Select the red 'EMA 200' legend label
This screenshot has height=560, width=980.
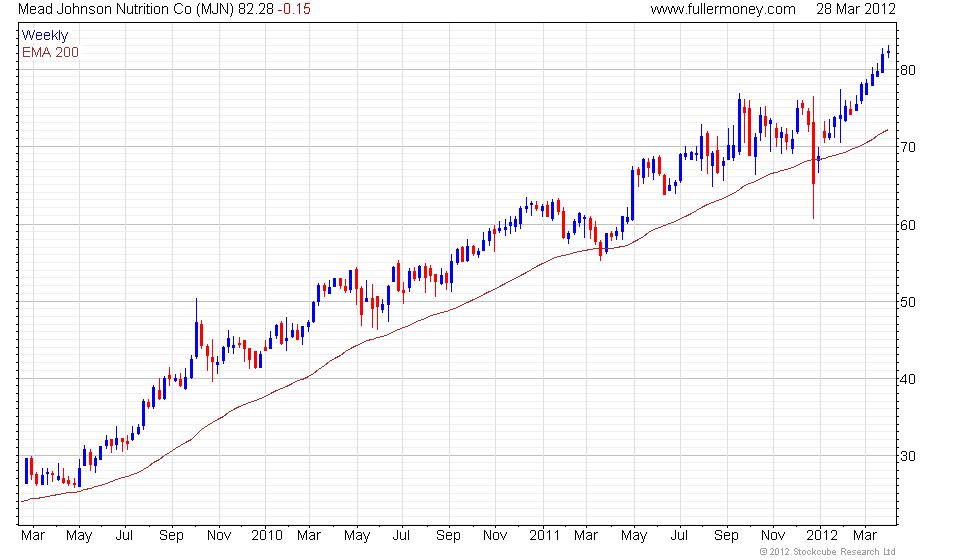50,52
